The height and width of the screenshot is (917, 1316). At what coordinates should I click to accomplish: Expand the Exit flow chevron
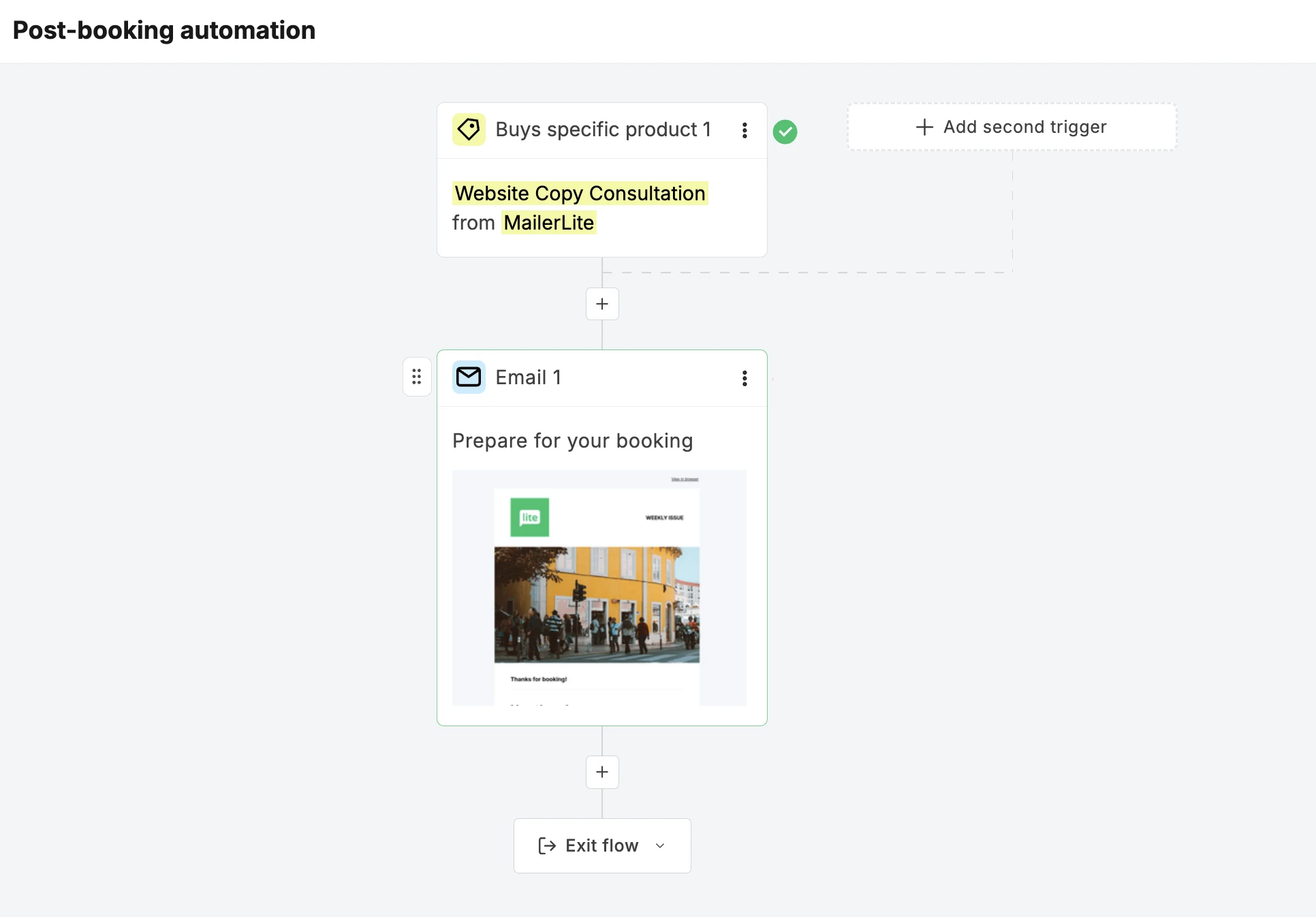tap(660, 845)
